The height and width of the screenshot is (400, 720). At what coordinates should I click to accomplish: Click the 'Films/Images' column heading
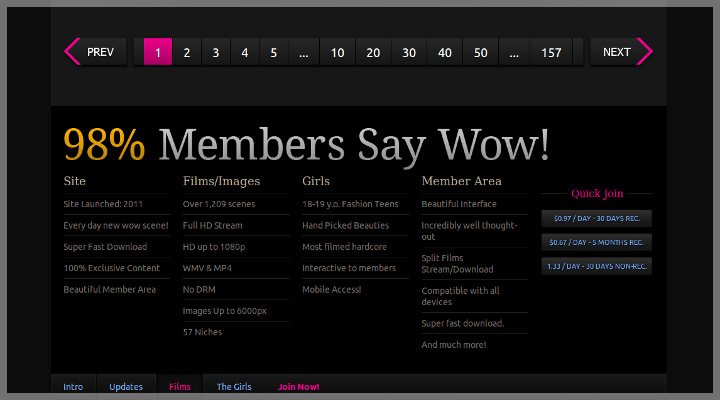221,181
